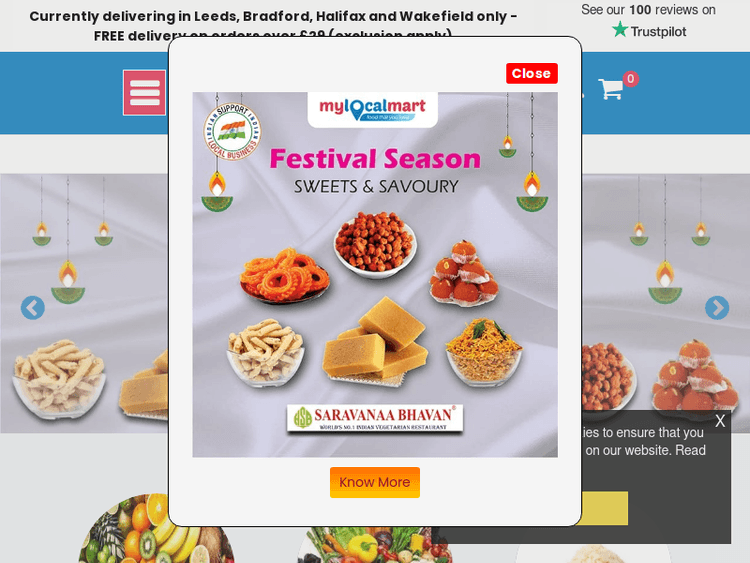Go to the previous carousel slide
Screen dimensions: 750x563
point(33,308)
